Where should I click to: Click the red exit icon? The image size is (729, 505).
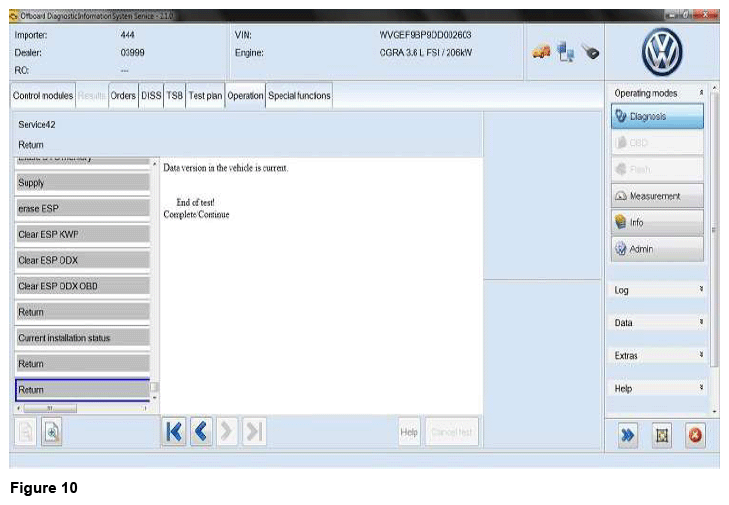click(x=695, y=435)
